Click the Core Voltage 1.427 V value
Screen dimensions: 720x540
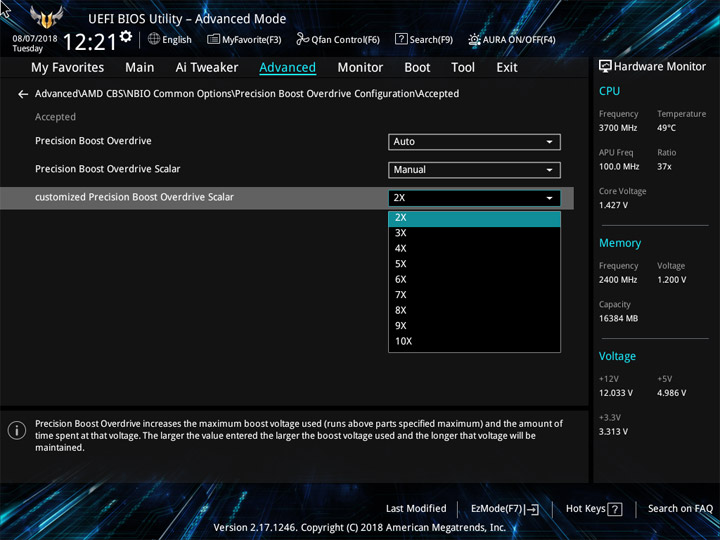click(x=613, y=205)
